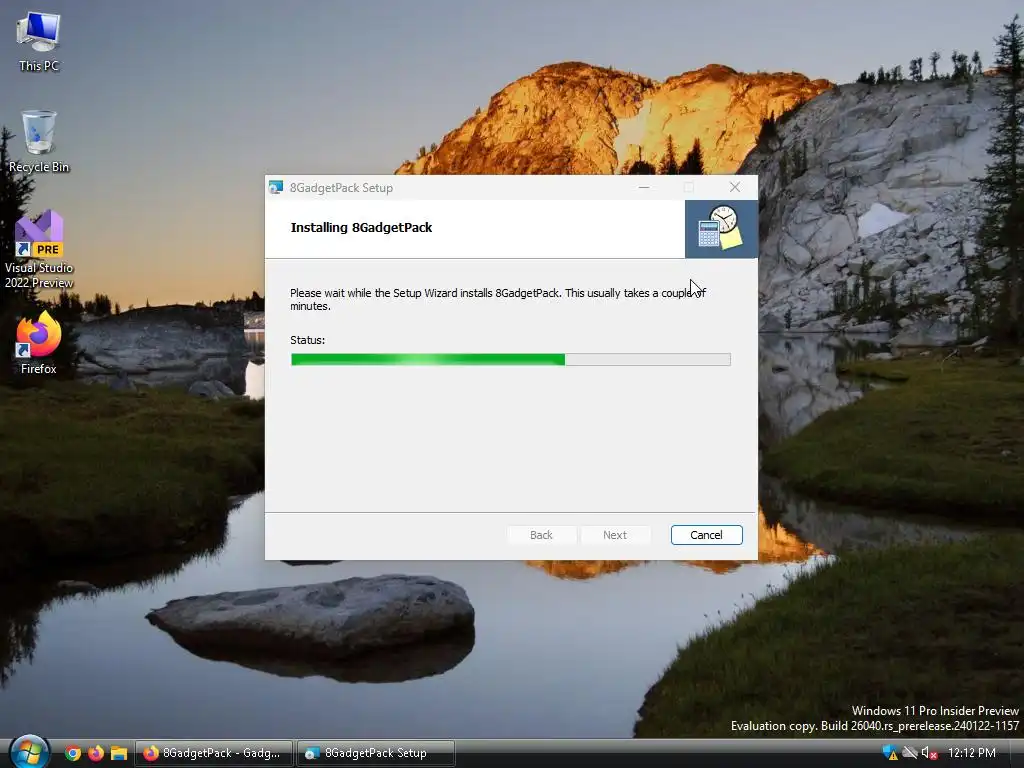This screenshot has width=1024, height=768.
Task: Switch to the 8GadgetPack Firefox taskbar window
Action: 214,753
